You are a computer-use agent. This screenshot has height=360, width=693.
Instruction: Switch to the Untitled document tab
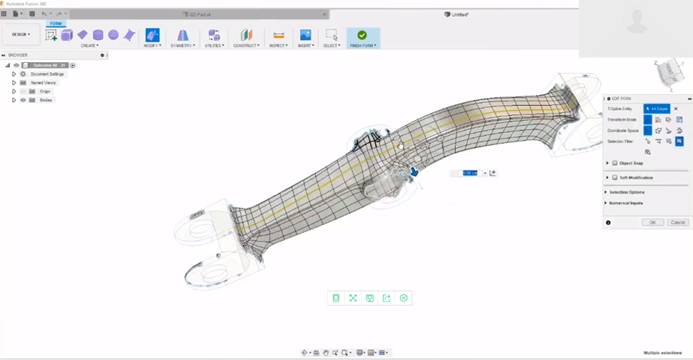[x=455, y=15]
